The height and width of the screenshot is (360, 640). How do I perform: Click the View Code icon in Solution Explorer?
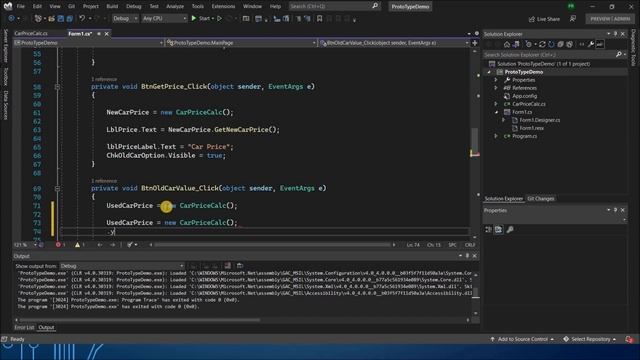pyautogui.click(x=582, y=44)
